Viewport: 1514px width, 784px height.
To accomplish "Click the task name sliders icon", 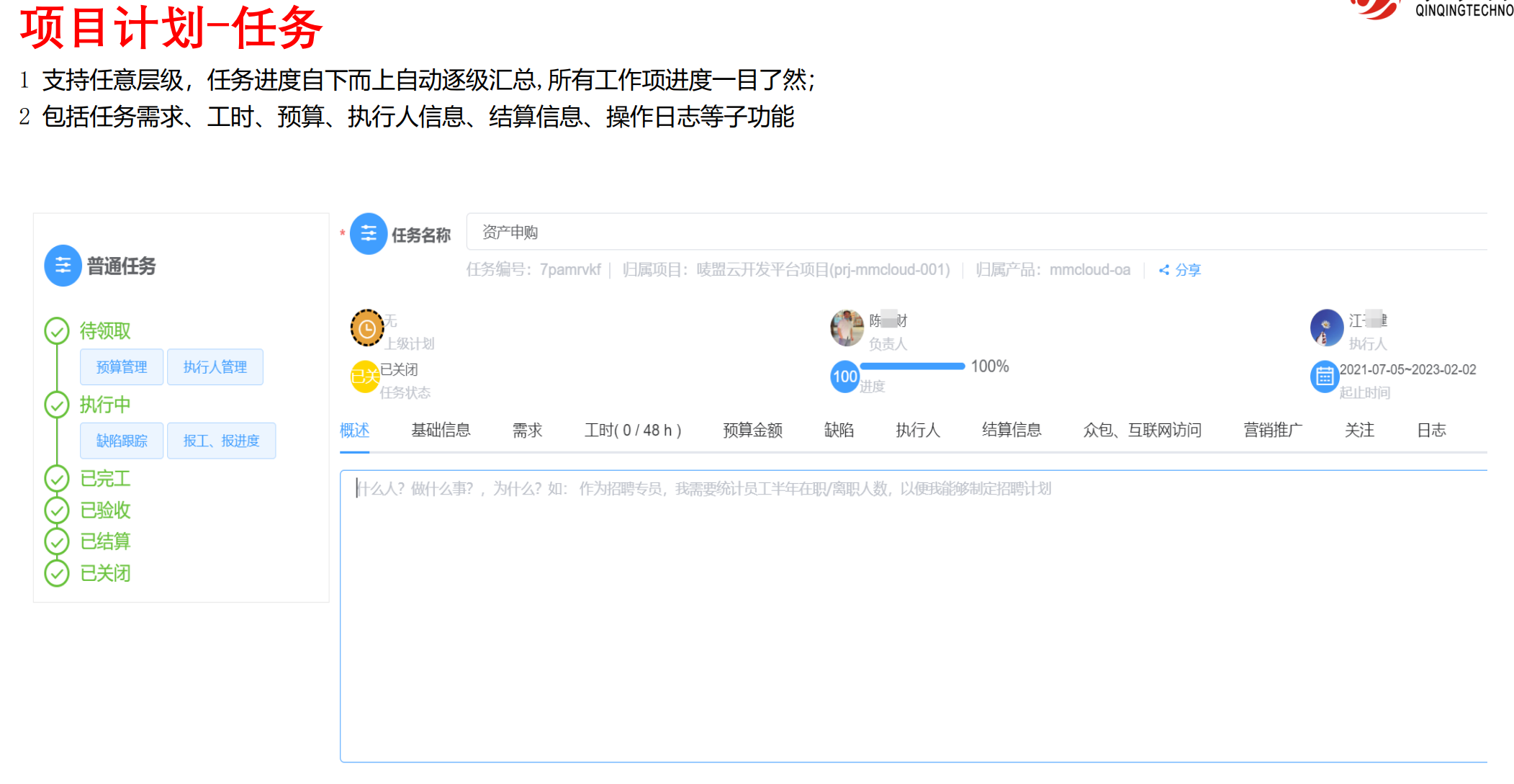I will pyautogui.click(x=368, y=234).
